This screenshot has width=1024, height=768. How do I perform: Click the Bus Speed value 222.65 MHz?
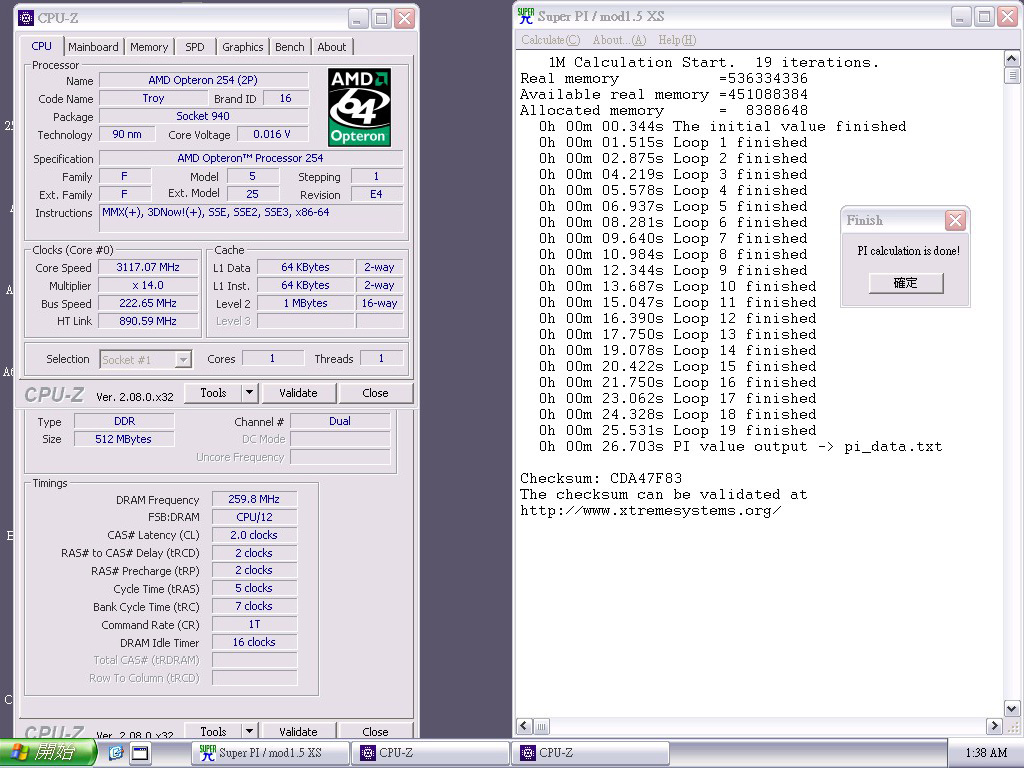[148, 303]
